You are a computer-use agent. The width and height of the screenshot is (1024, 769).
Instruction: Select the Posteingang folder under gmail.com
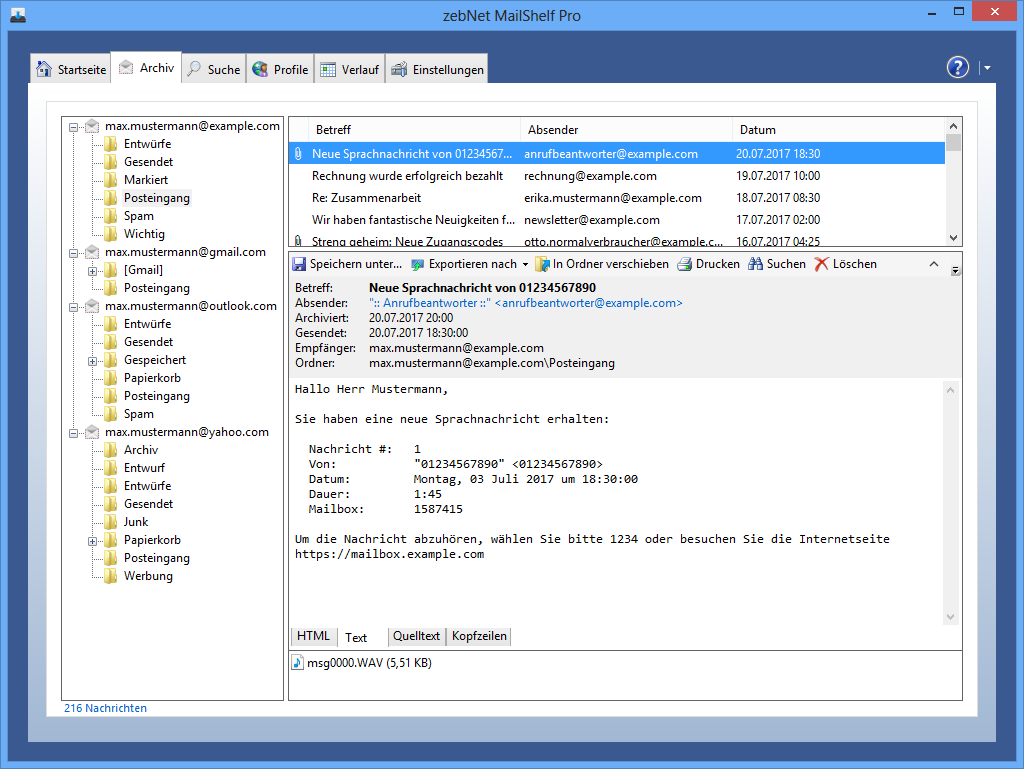pyautogui.click(x=157, y=288)
